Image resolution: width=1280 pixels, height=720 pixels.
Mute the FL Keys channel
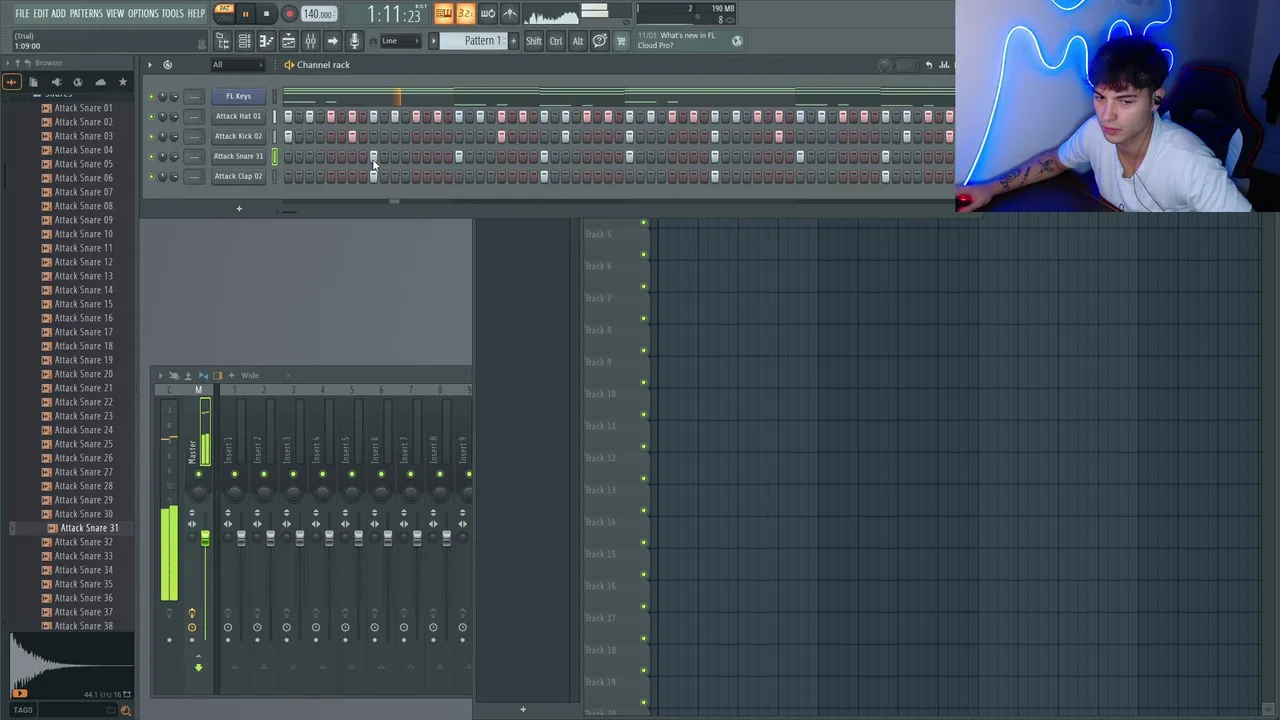point(151,97)
